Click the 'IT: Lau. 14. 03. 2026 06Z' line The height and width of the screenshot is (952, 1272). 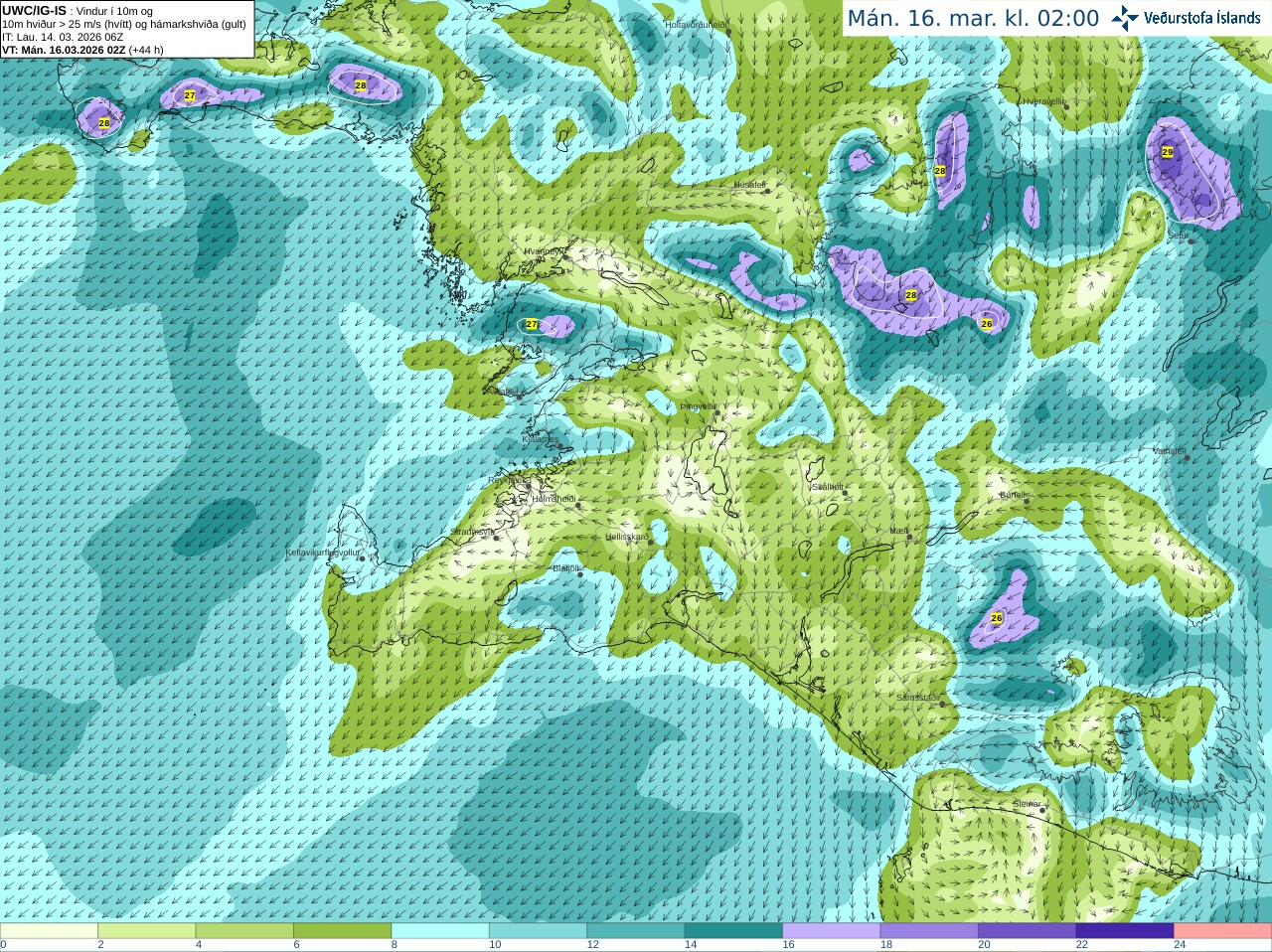(63, 37)
